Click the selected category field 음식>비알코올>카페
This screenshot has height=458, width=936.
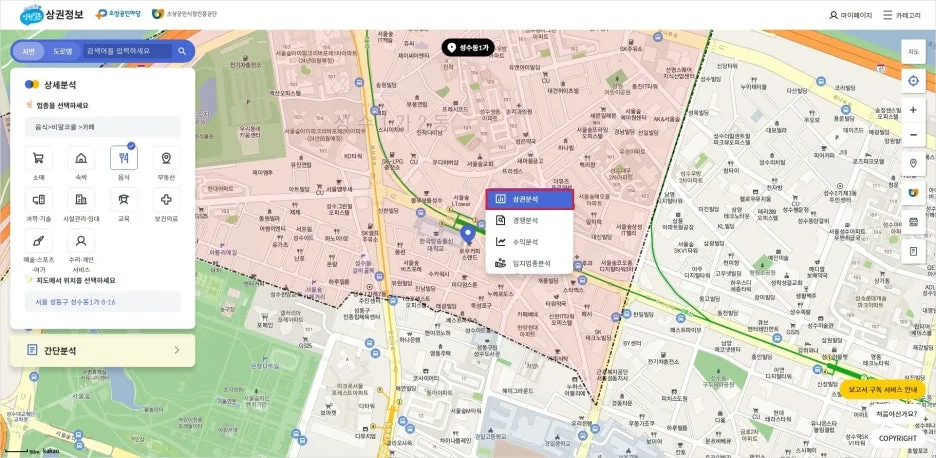[x=103, y=127]
